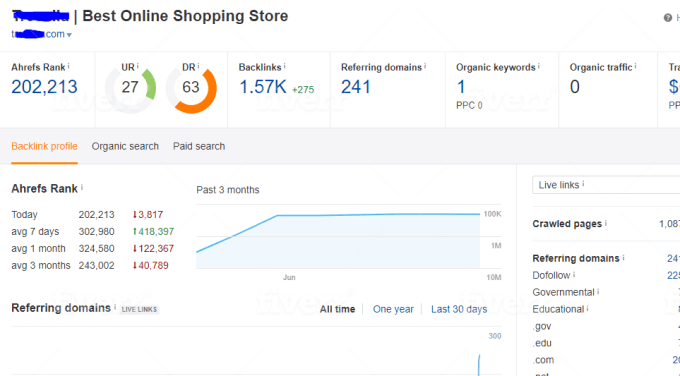Click the info icon beside Crawled pages
Image resolution: width=680 pixels, height=376 pixels.
click(606, 223)
